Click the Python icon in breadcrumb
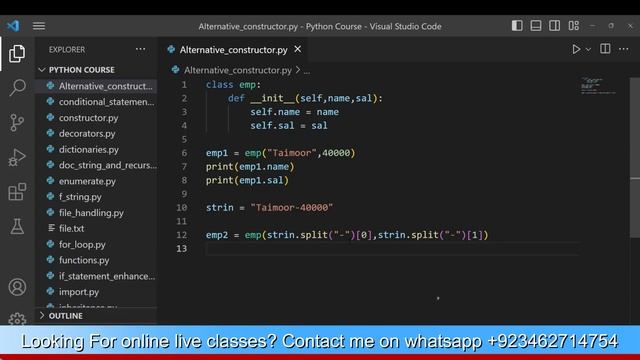The width and height of the screenshot is (640, 360). point(176,70)
